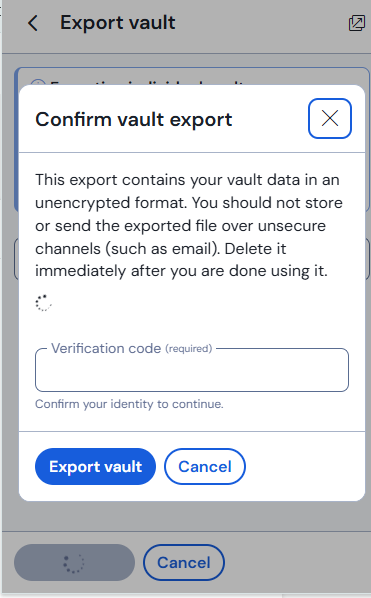The width and height of the screenshot is (371, 598).
Task: Focus the Verification code input field
Action: (192, 370)
